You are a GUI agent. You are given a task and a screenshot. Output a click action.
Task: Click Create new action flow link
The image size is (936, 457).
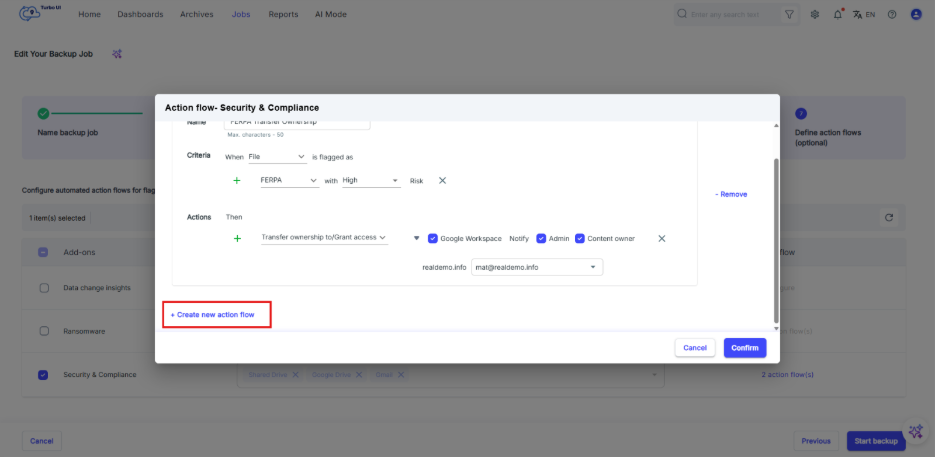[212, 314]
